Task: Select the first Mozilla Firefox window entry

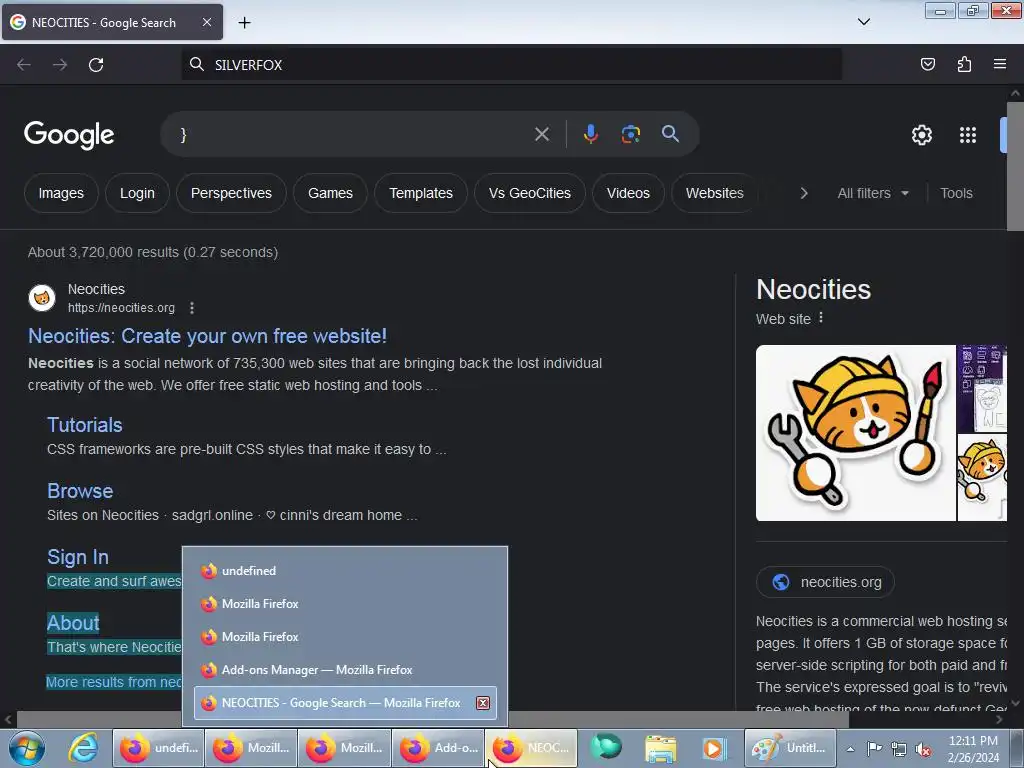Action: pos(345,604)
